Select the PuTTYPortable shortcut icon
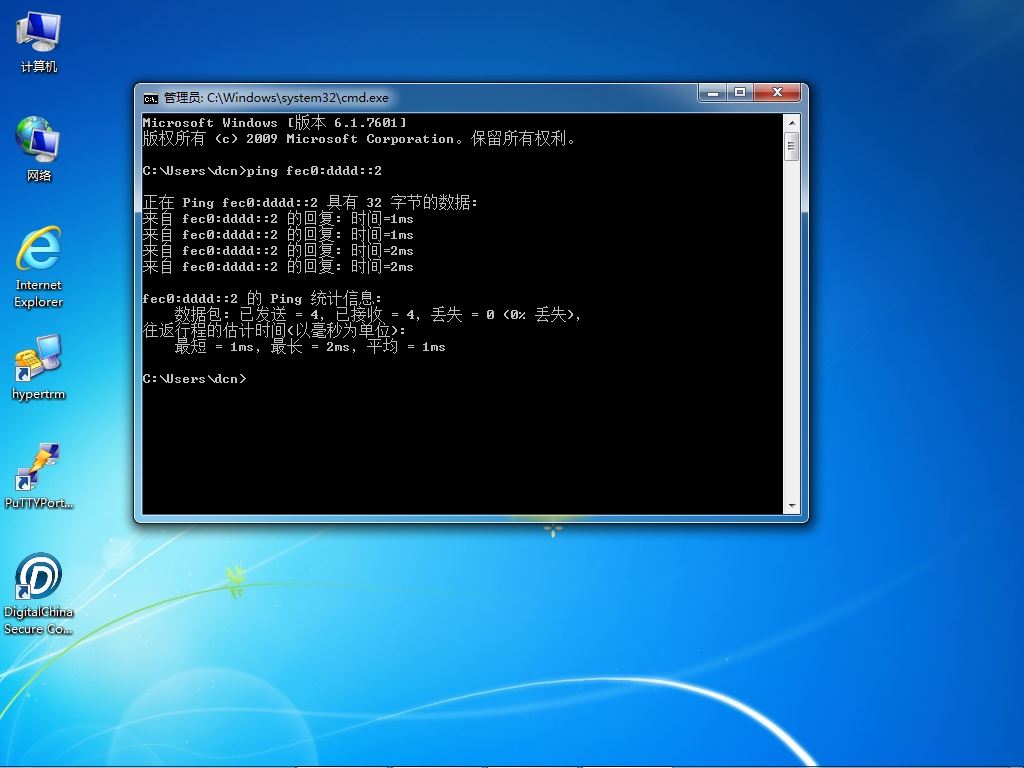Screen dimensions: 1024x768 39,475
